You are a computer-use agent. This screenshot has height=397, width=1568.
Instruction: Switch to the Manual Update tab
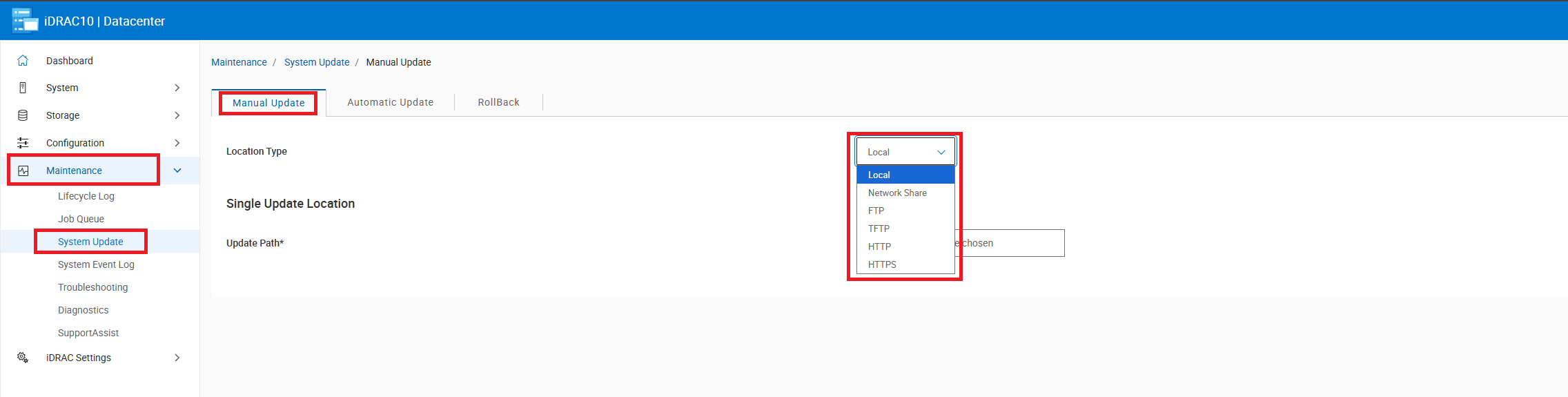coord(268,103)
